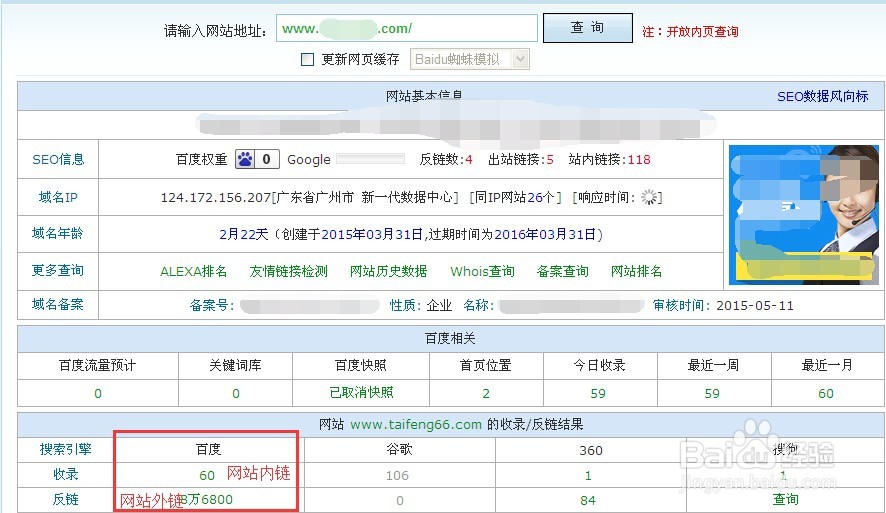Click the 出站链接 value 5
886x513 pixels.
click(550, 160)
